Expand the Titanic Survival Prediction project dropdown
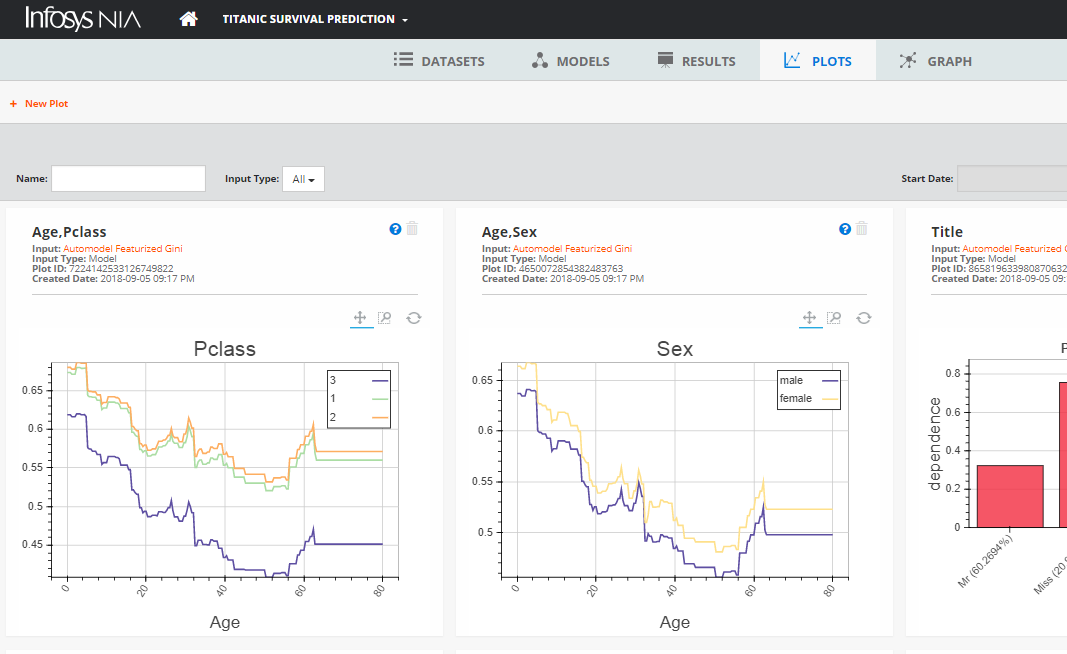This screenshot has width=1067, height=654. pos(315,20)
